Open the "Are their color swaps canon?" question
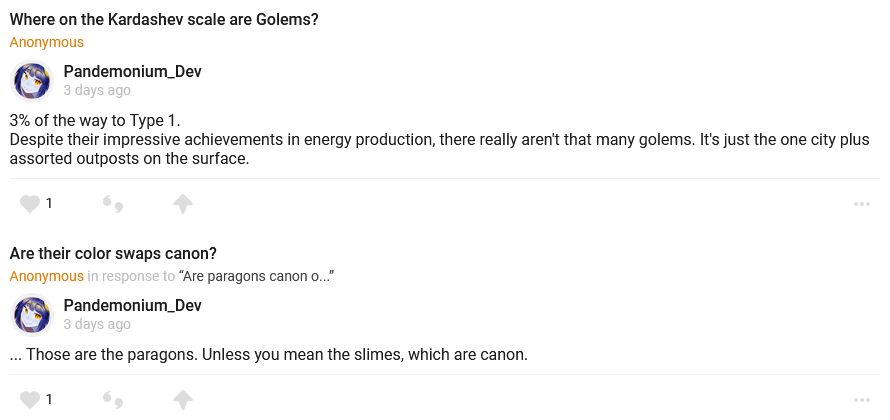The width and height of the screenshot is (890, 420). point(113,253)
